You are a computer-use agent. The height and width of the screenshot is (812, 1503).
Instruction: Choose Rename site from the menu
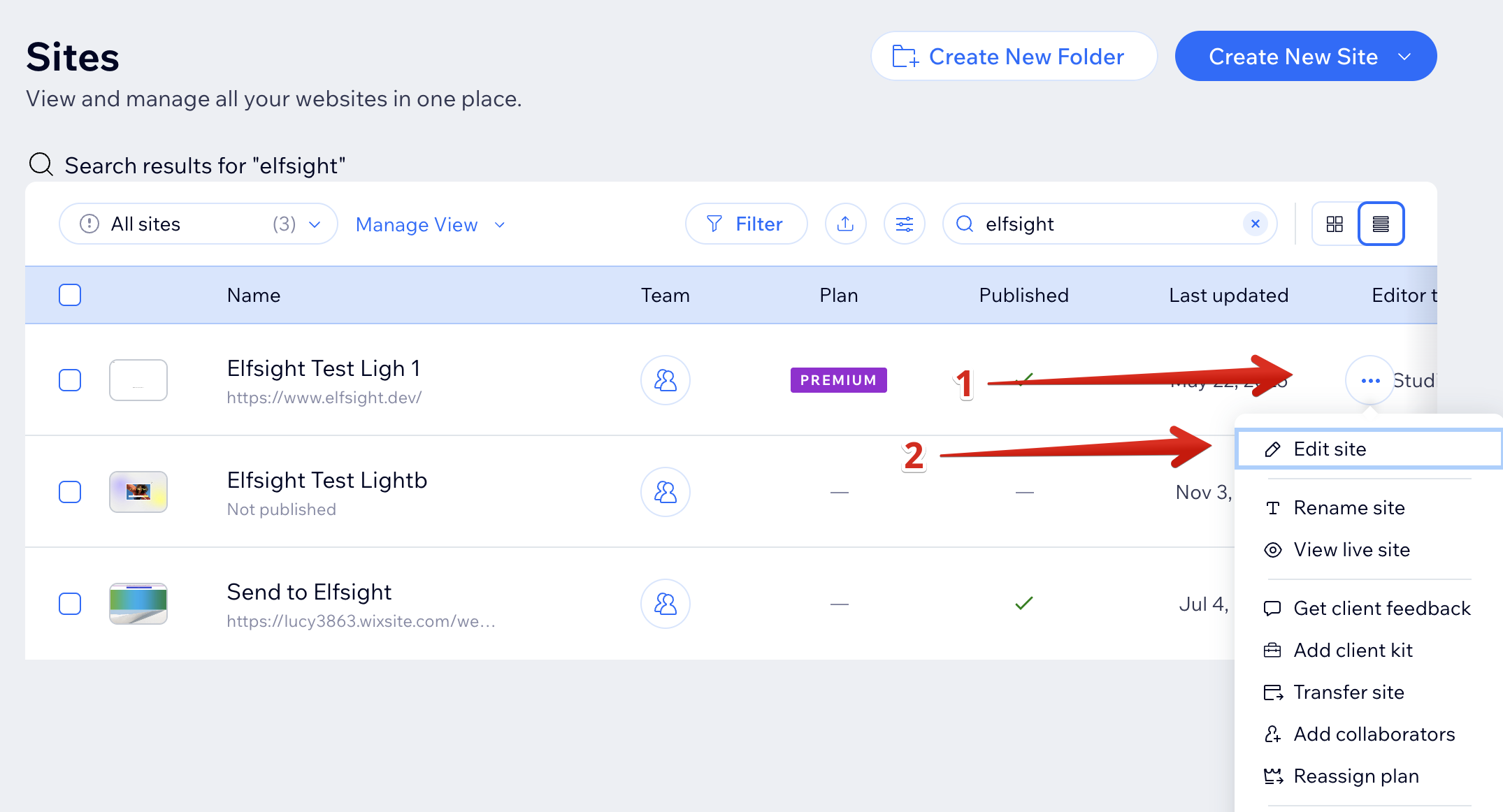pos(1369,508)
